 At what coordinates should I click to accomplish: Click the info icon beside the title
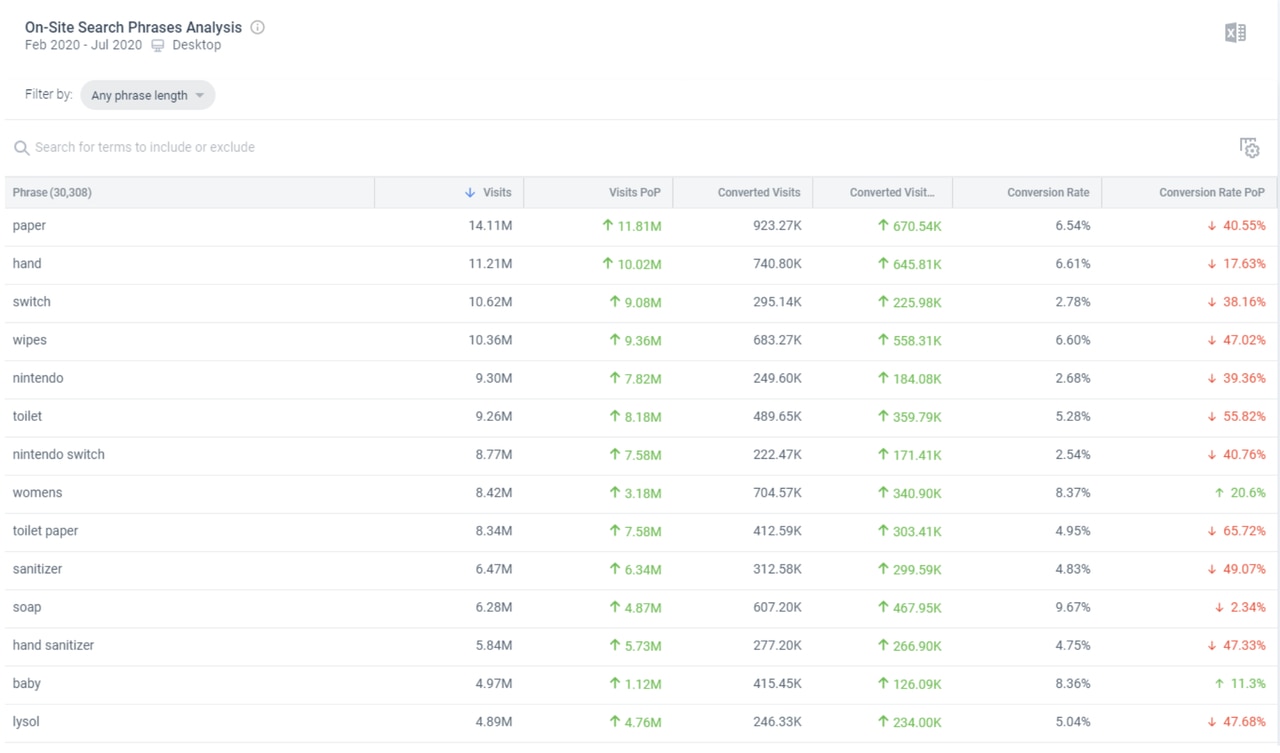pos(257,28)
